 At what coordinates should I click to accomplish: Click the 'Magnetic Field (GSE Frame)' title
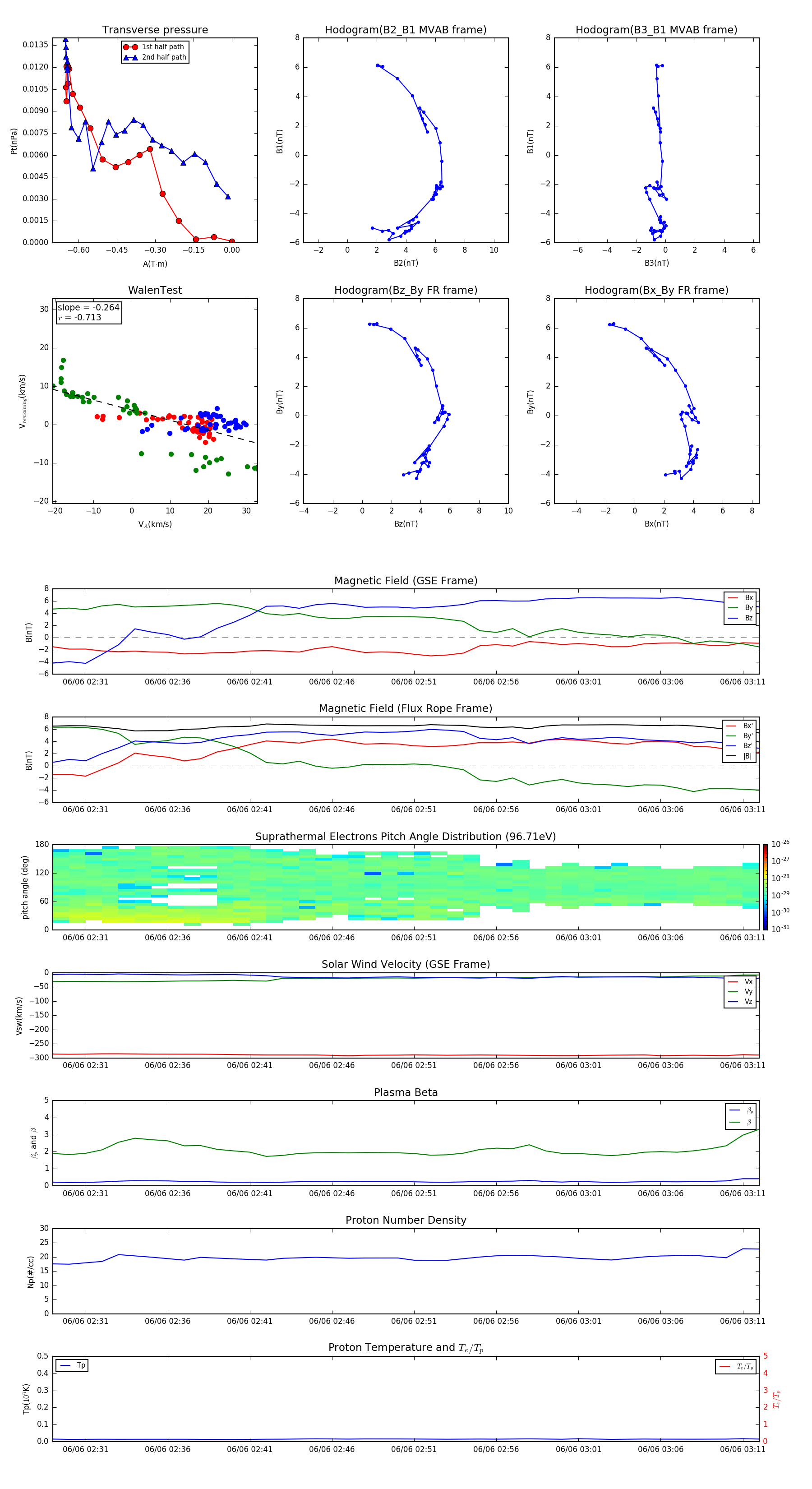pos(405,581)
